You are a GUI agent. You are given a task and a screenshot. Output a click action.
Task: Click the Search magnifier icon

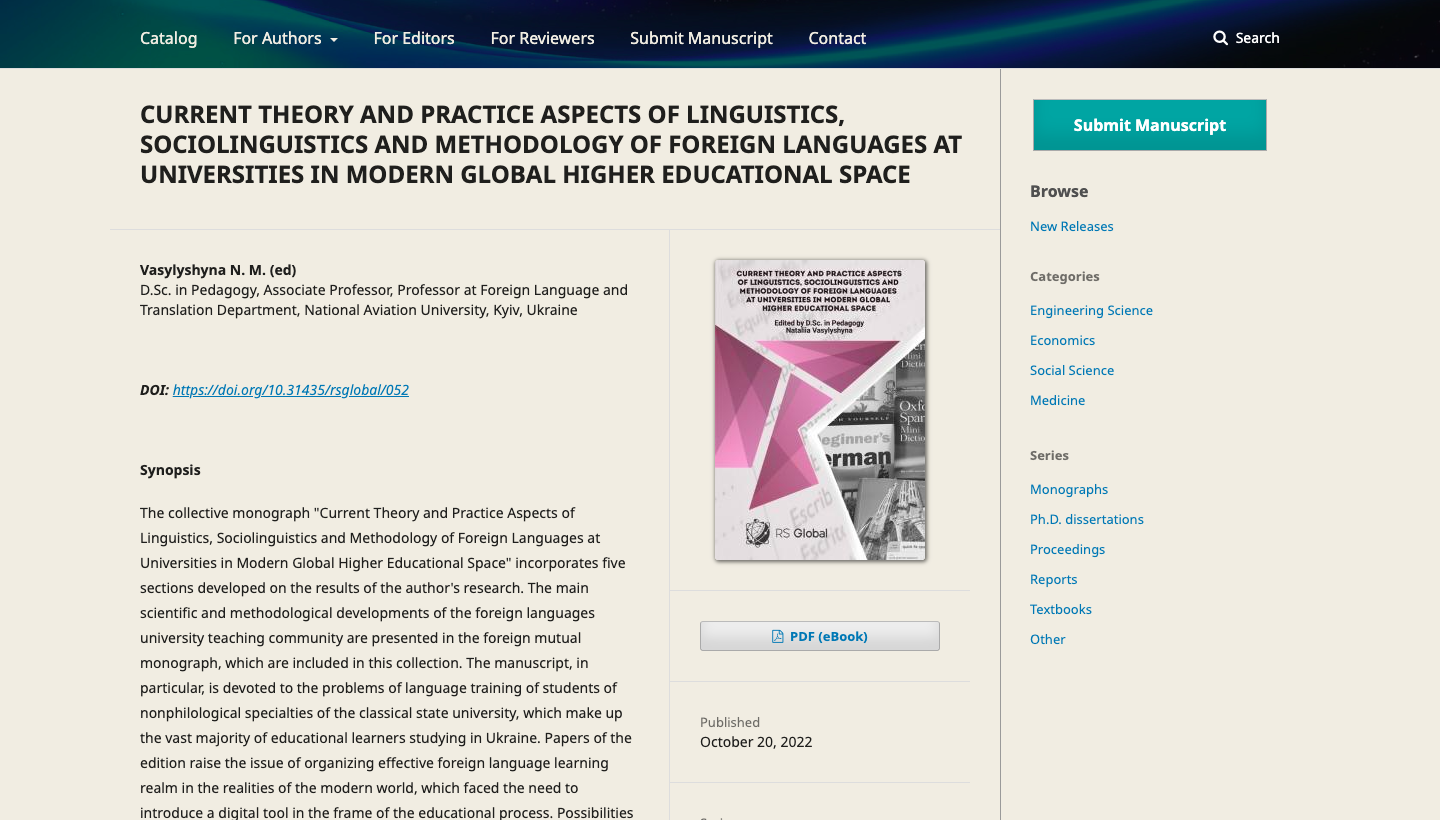point(1220,38)
